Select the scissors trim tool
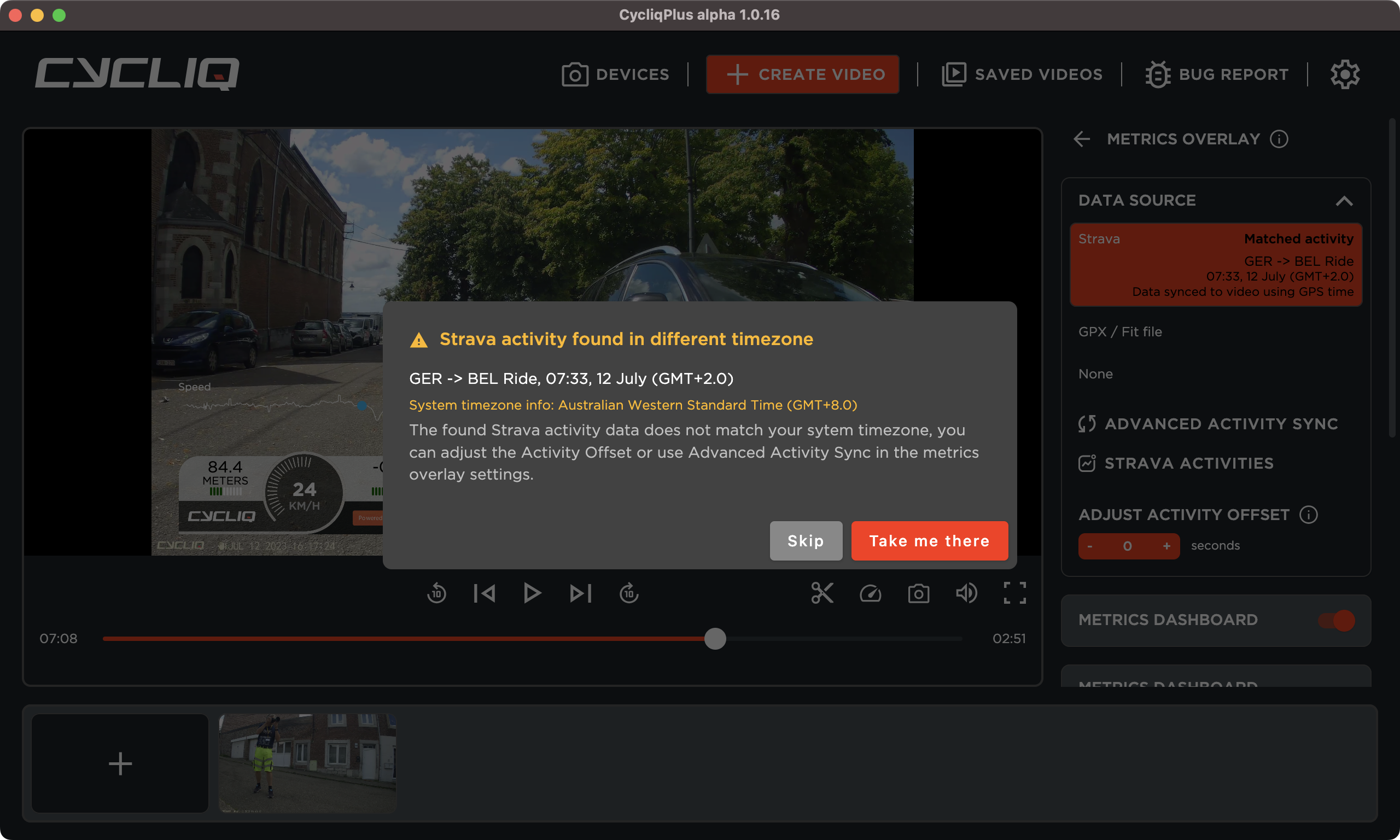This screenshot has height=840, width=1400. (x=822, y=593)
